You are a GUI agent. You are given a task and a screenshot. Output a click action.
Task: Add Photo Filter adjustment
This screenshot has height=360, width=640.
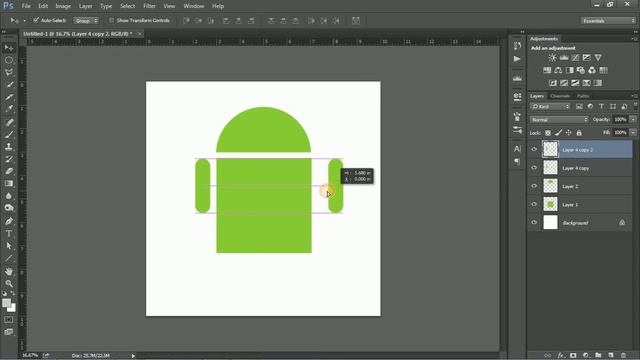pyautogui.click(x=581, y=70)
